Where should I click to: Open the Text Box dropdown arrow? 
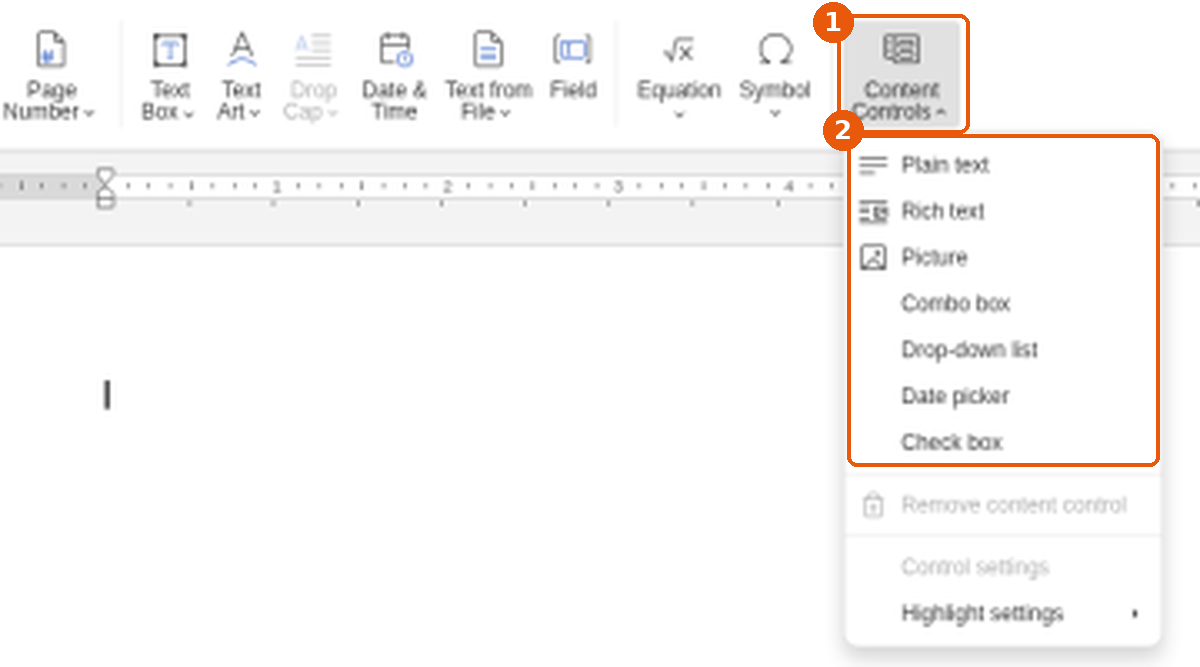click(x=189, y=113)
